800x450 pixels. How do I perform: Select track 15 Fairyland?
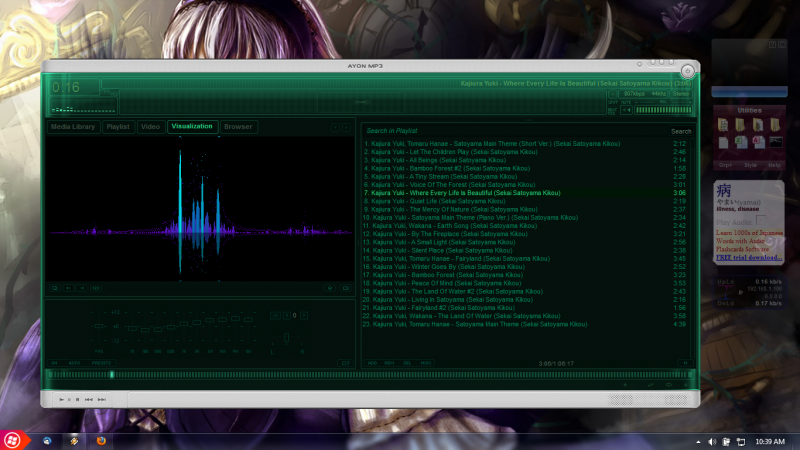(524, 259)
